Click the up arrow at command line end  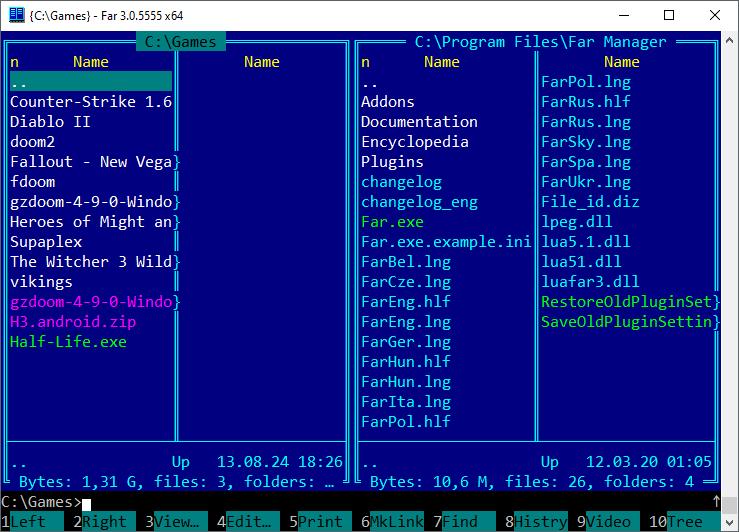pos(716,501)
